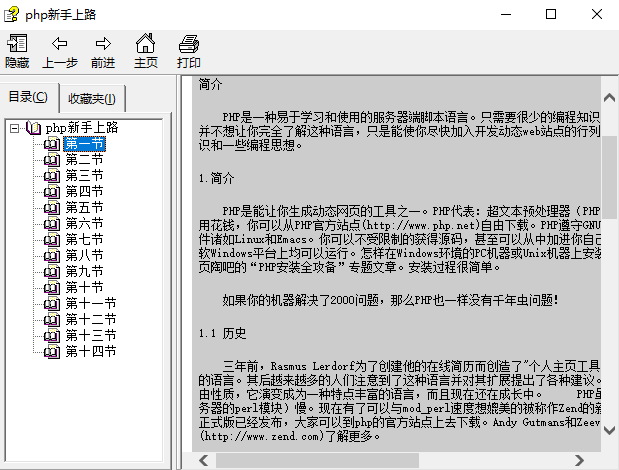This screenshot has height=470, width=619.
Task: Collapse the php新手上路 tree node
Action: 15,128
